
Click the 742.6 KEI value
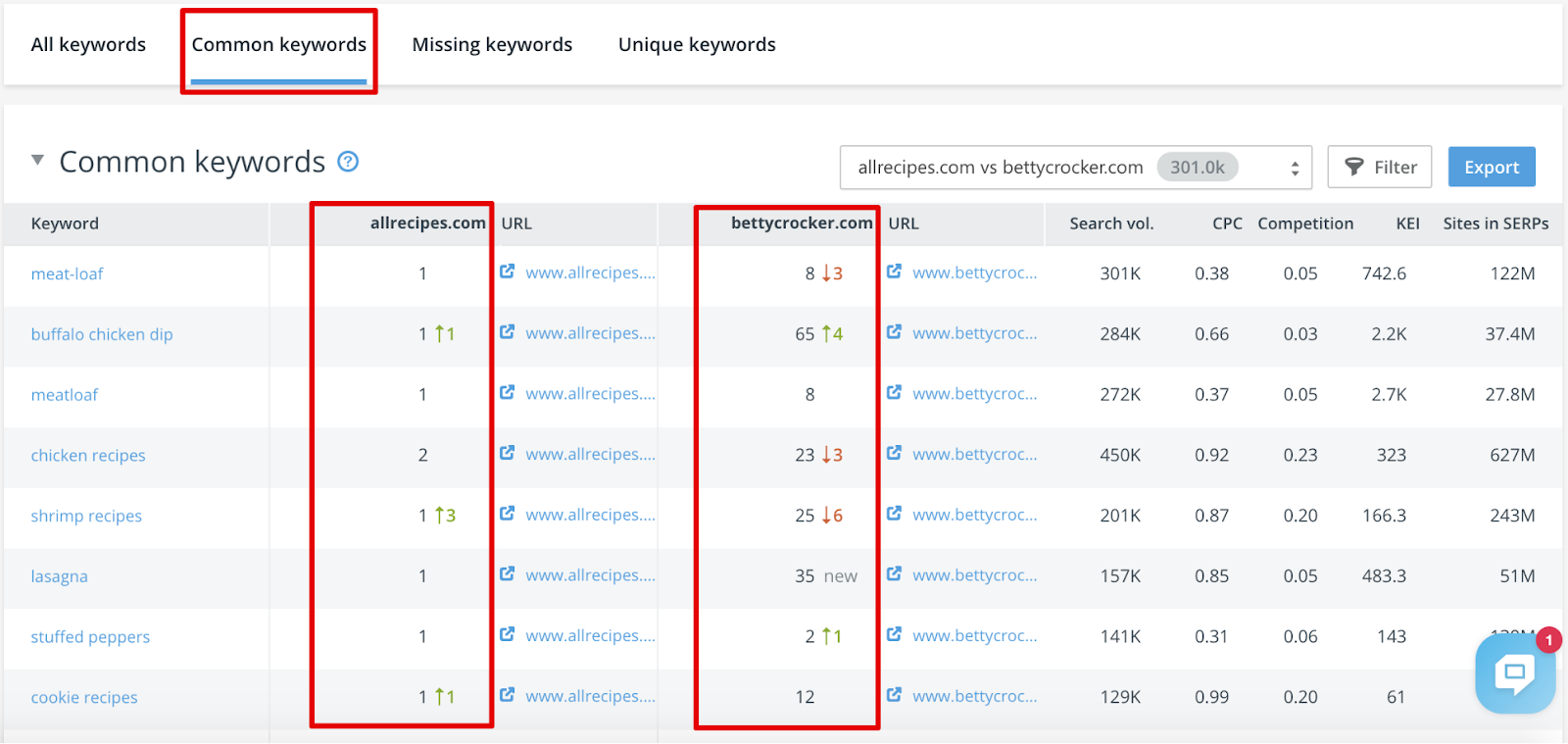pos(1384,274)
